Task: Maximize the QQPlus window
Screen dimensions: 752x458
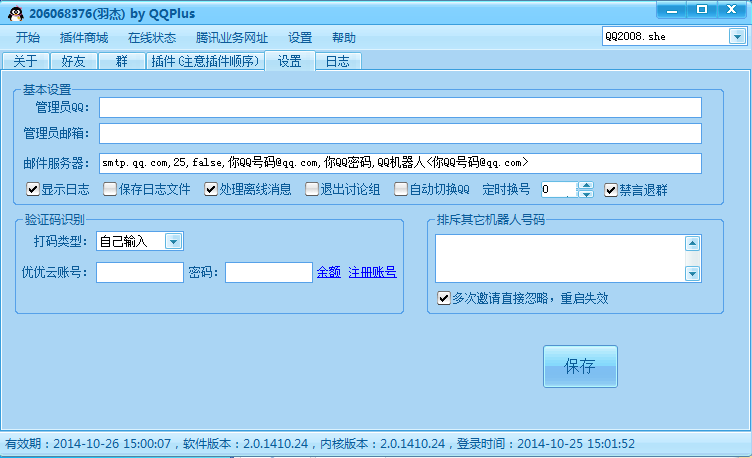Action: (x=702, y=10)
